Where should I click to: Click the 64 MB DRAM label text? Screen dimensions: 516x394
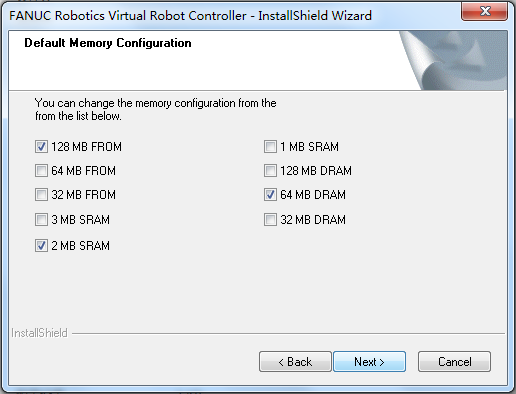point(313,195)
